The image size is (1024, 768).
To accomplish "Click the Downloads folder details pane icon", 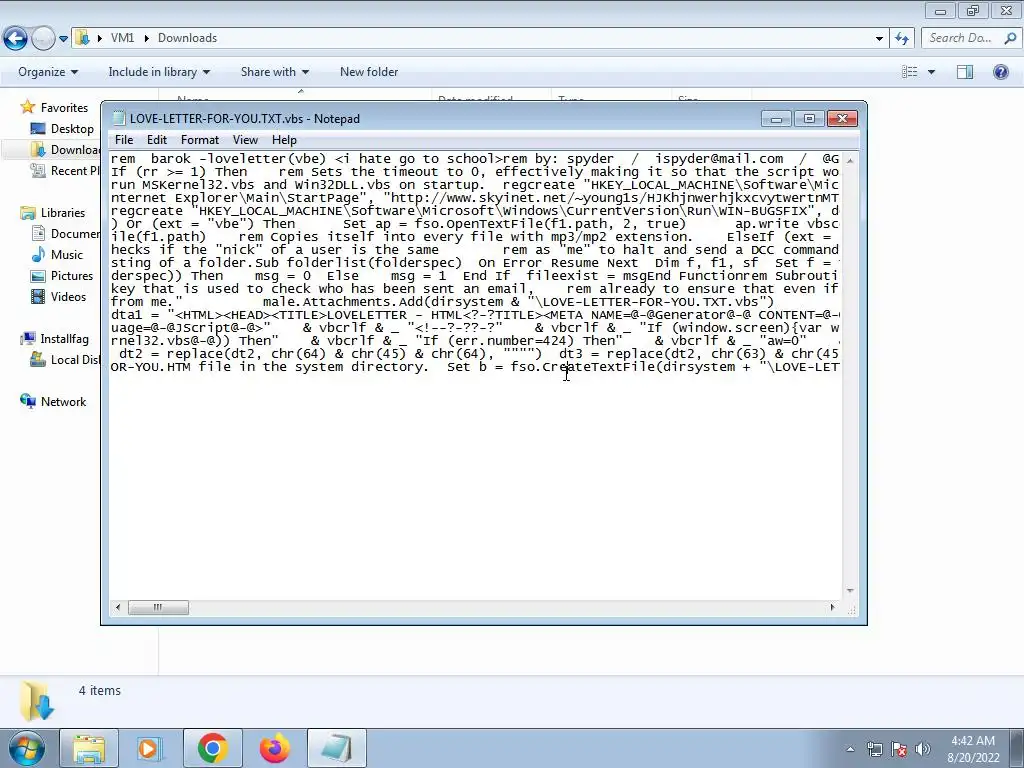I will [36, 701].
